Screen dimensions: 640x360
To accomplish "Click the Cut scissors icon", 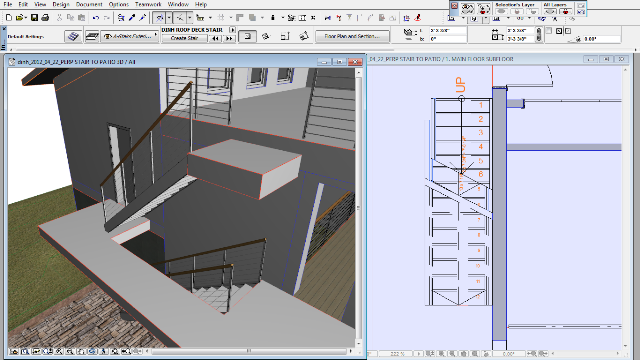I will [60, 18].
